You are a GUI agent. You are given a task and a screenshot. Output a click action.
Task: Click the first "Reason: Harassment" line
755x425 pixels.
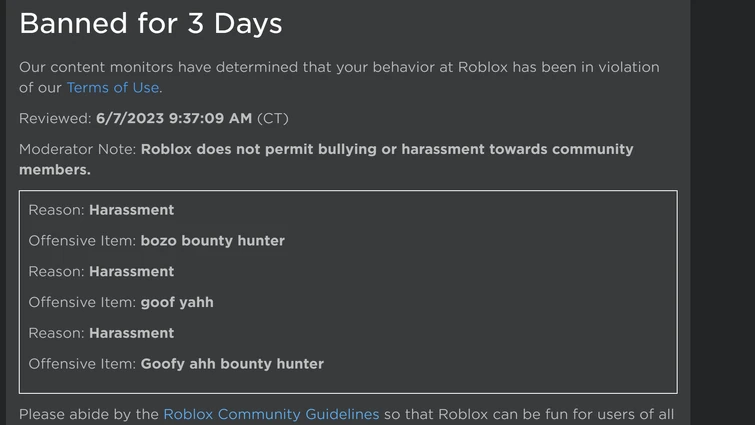(x=101, y=210)
